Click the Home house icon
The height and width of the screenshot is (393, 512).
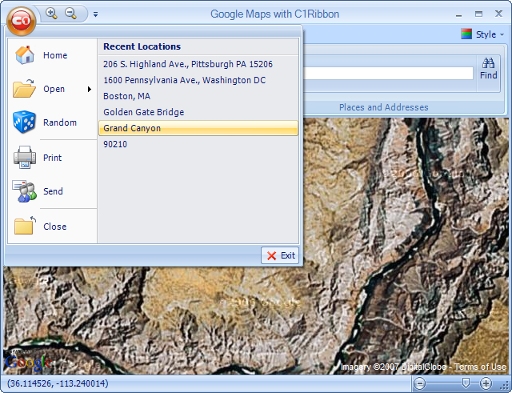pos(25,55)
